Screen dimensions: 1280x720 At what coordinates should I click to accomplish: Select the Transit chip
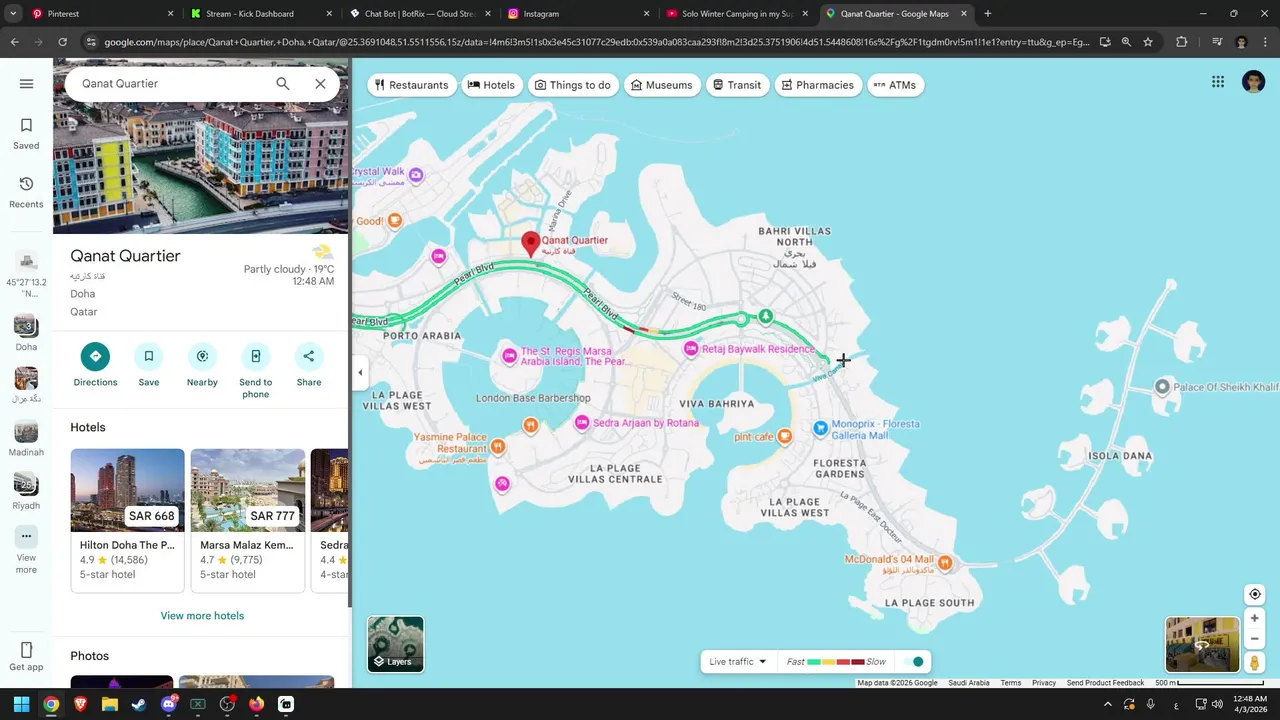(x=736, y=85)
